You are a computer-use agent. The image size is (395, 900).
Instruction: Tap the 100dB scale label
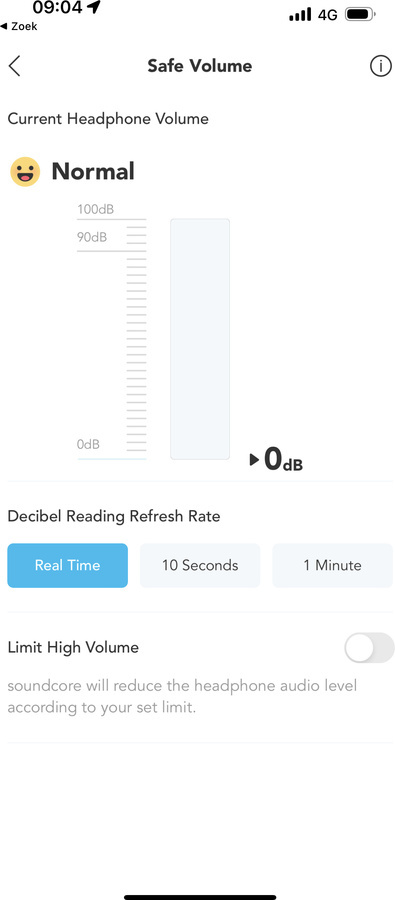pyautogui.click(x=95, y=210)
